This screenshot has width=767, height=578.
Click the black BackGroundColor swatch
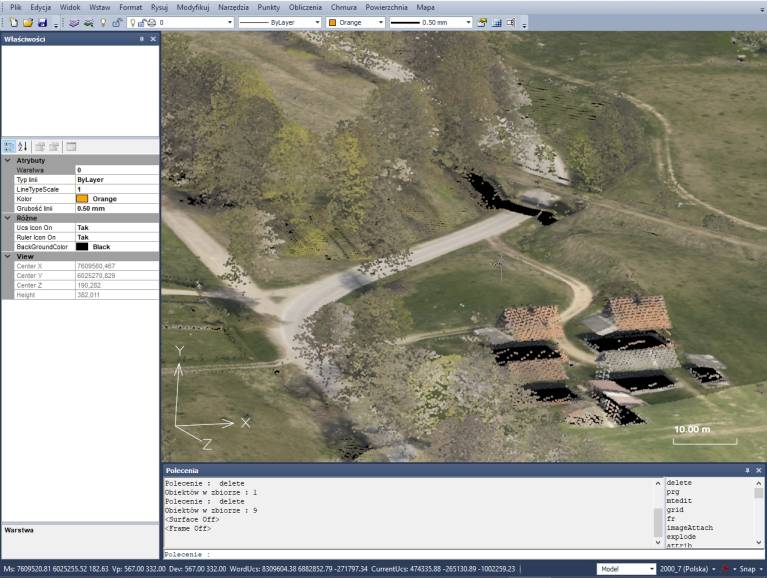(x=82, y=246)
